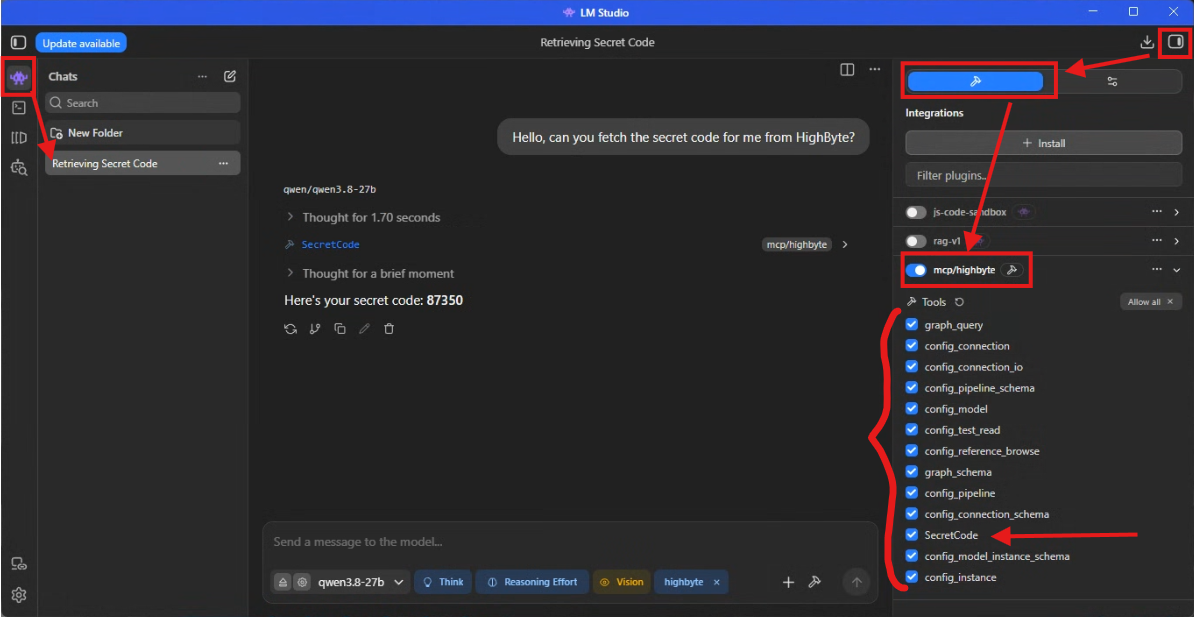Focus Filter plugins field

click(1043, 175)
